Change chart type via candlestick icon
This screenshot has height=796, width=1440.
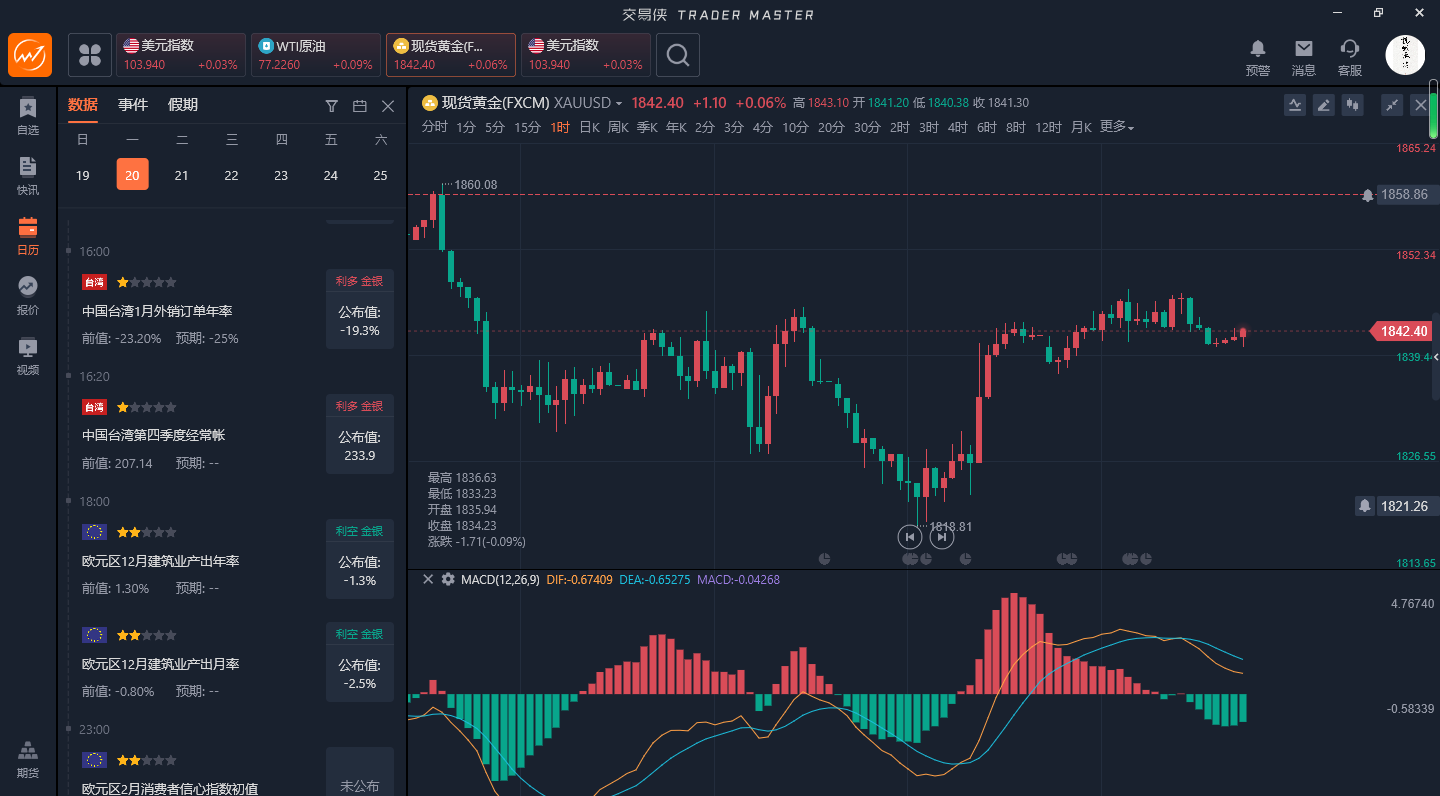[1353, 104]
